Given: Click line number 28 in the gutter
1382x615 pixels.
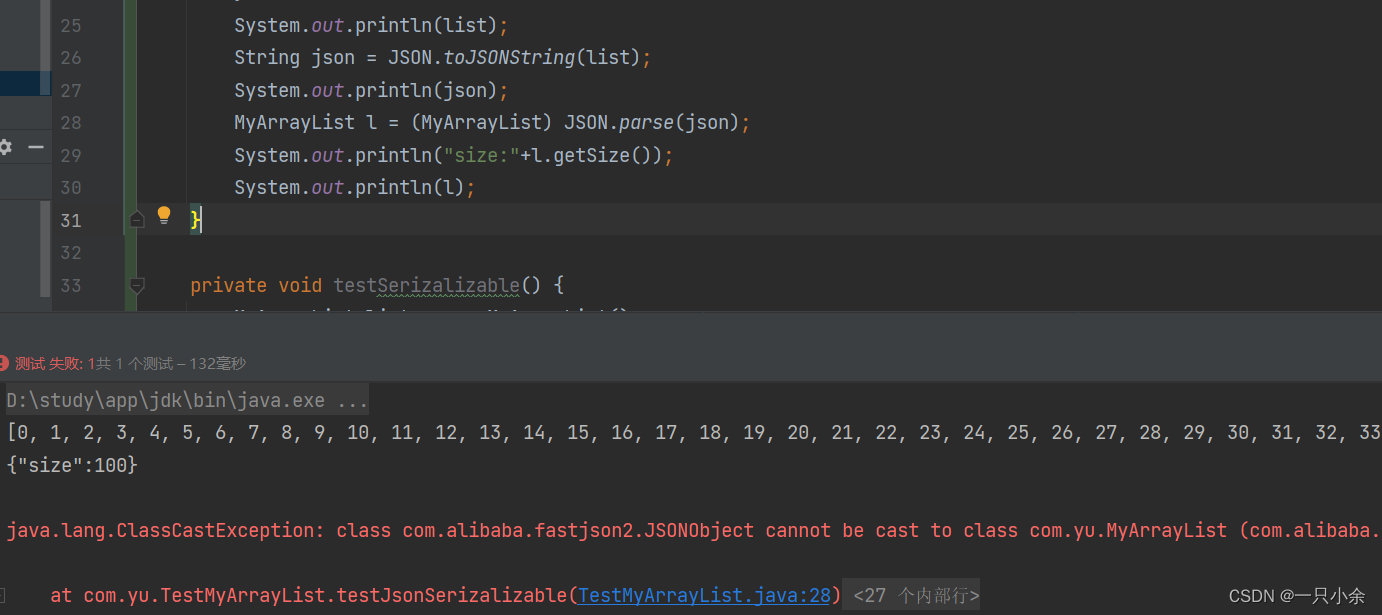Looking at the screenshot, I should tap(71, 123).
